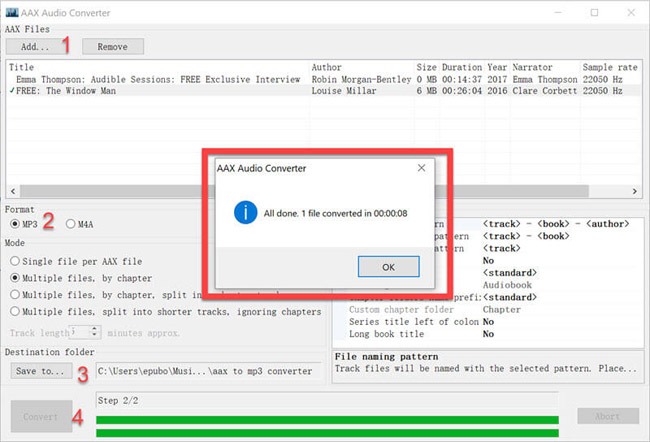The image size is (650, 442).
Task: Minimize the AAX Audio Converter main window
Action: click(558, 12)
